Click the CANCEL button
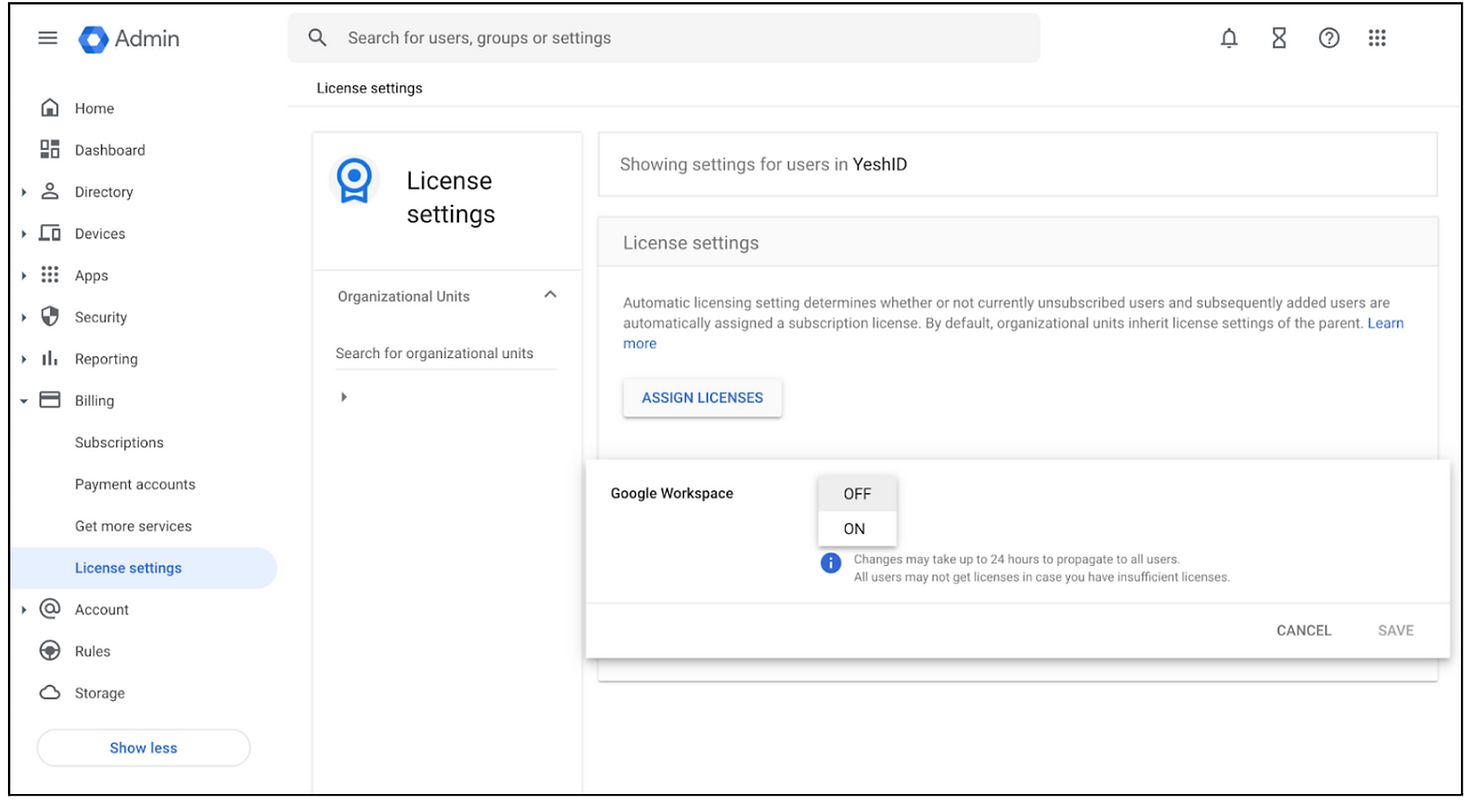The height and width of the screenshot is (806, 1480). coord(1304,630)
